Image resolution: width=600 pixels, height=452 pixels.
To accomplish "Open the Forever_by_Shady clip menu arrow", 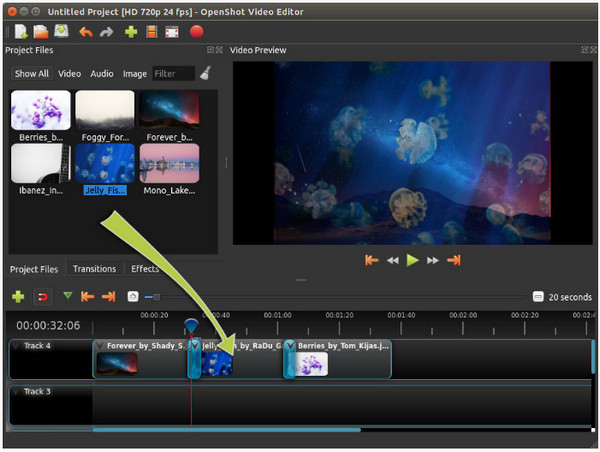I will point(100,346).
